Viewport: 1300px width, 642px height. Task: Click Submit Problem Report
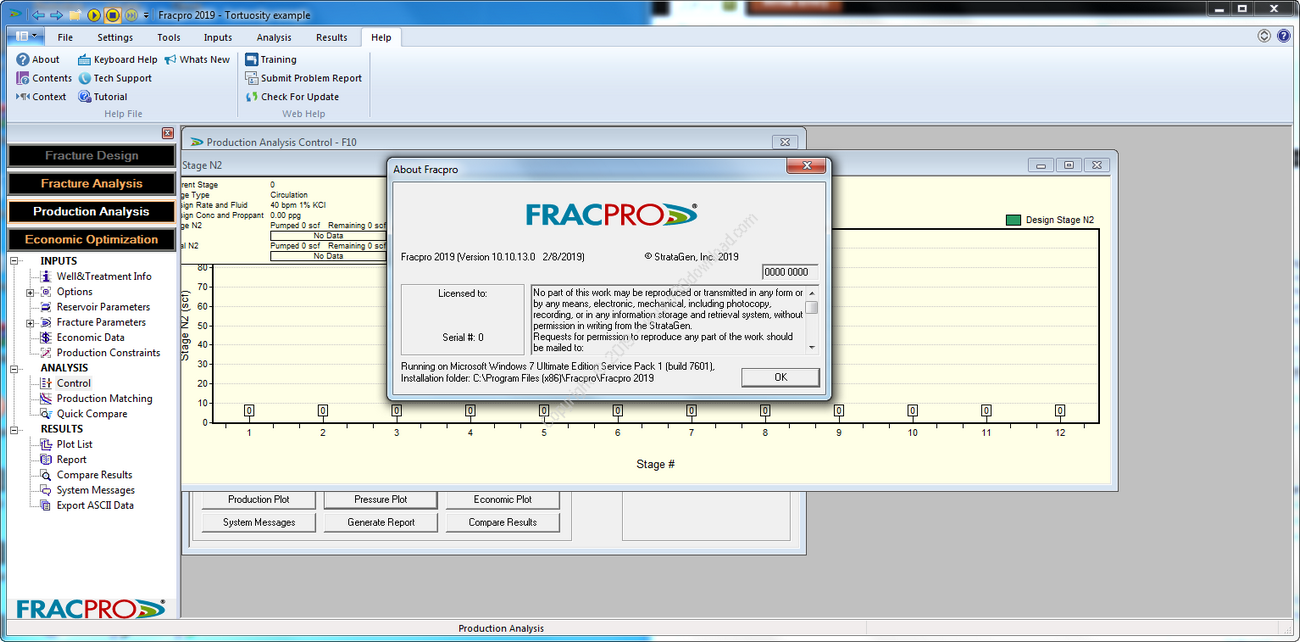pyautogui.click(x=304, y=78)
